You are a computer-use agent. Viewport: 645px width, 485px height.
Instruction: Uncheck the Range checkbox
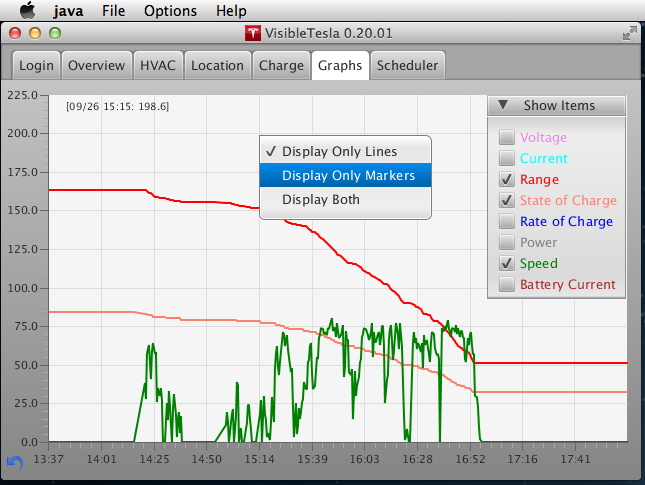507,179
